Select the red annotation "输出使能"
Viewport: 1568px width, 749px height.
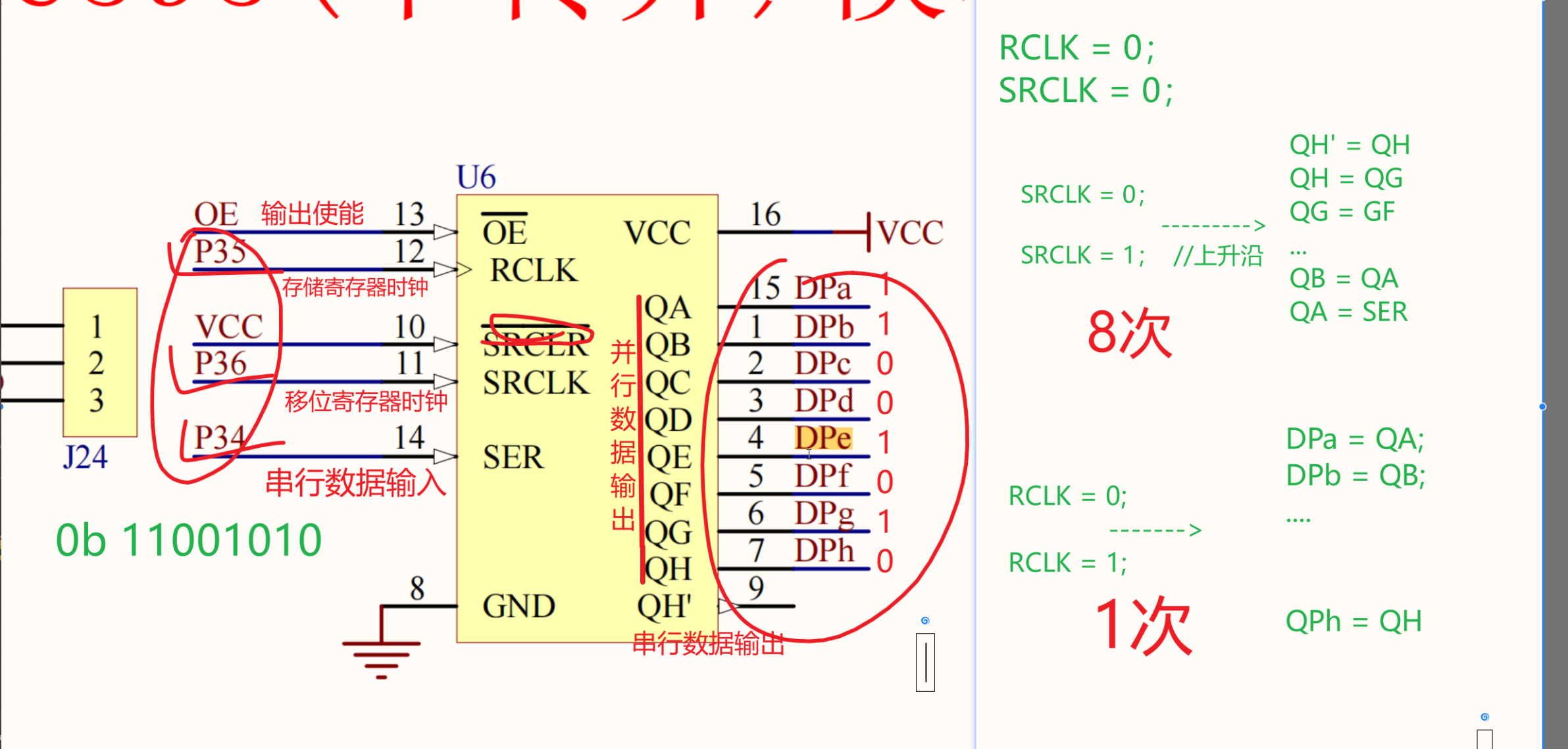(x=313, y=213)
